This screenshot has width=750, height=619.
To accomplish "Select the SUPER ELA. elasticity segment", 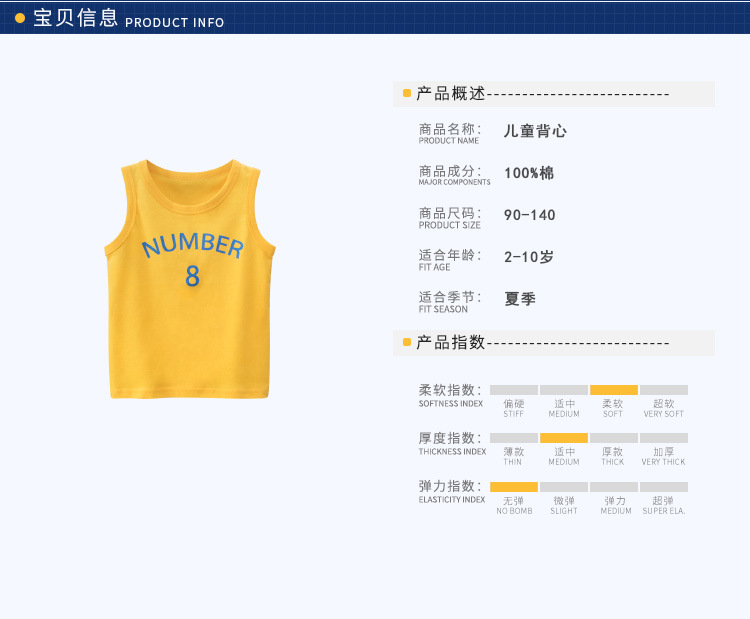I will point(664,487).
